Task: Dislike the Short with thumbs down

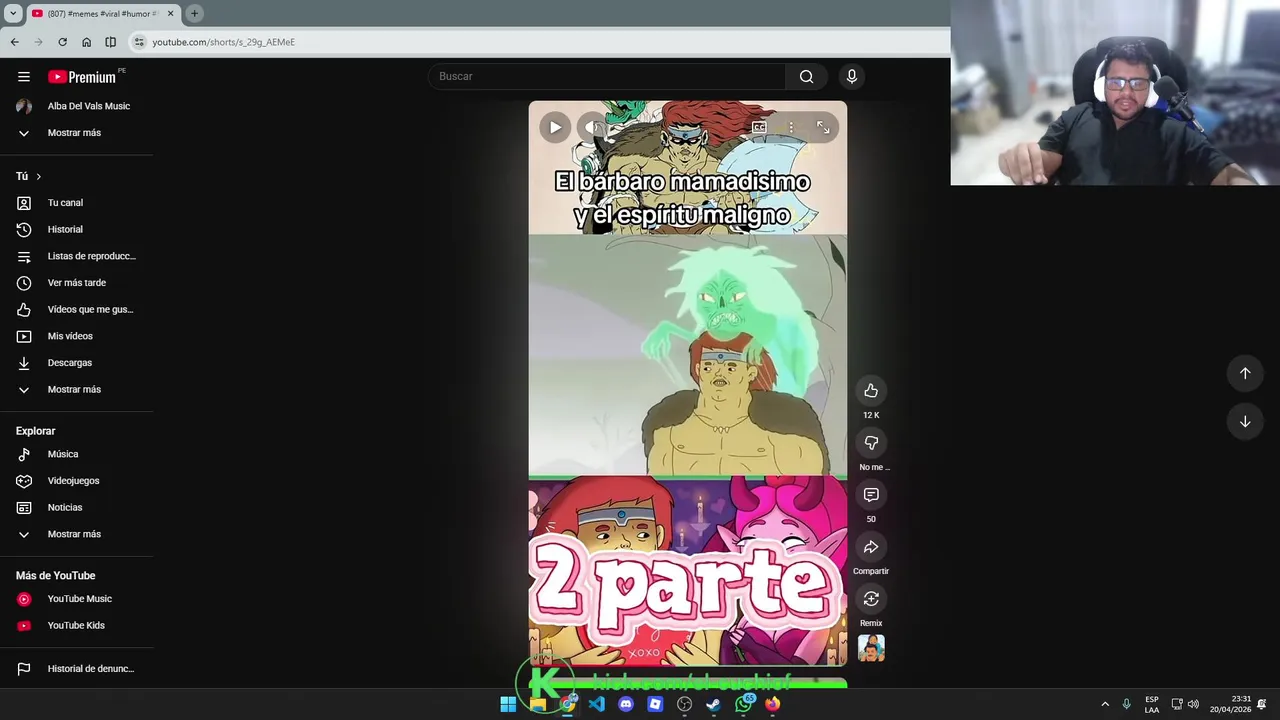Action: click(x=871, y=443)
